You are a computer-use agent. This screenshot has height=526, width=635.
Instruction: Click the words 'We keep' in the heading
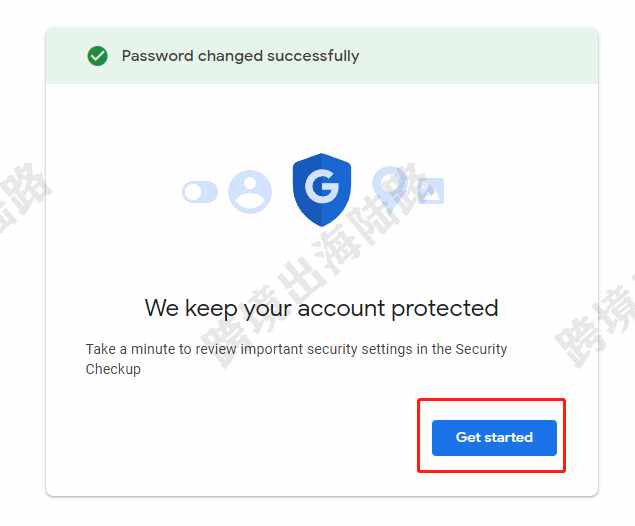click(x=191, y=309)
